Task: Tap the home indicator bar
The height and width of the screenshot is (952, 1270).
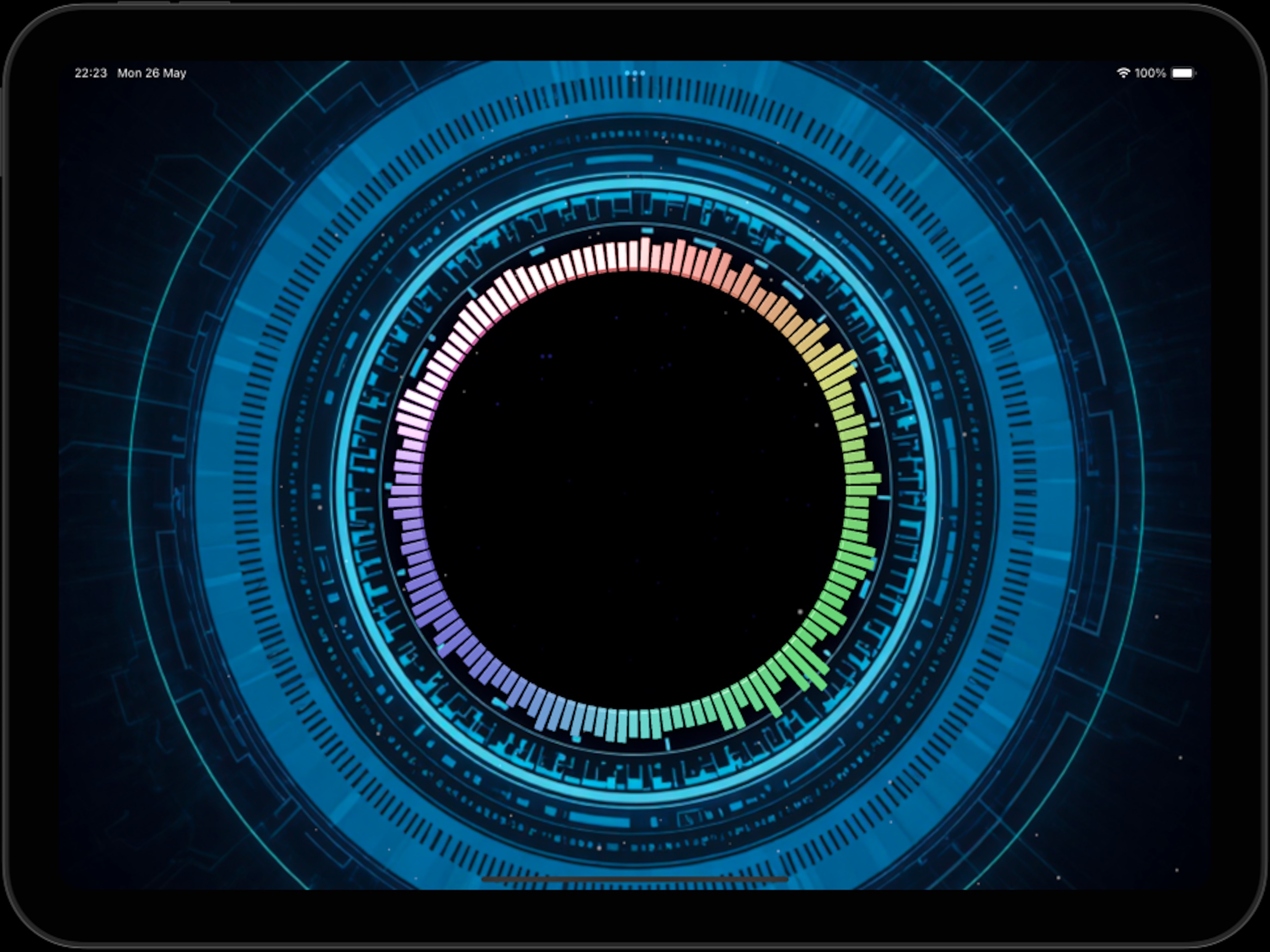Action: point(635,879)
